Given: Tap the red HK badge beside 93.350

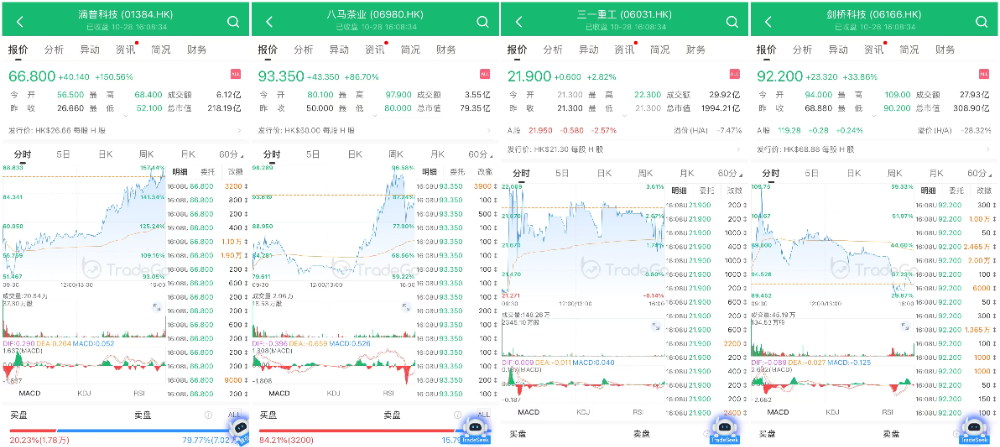Looking at the screenshot, I should [x=485, y=74].
